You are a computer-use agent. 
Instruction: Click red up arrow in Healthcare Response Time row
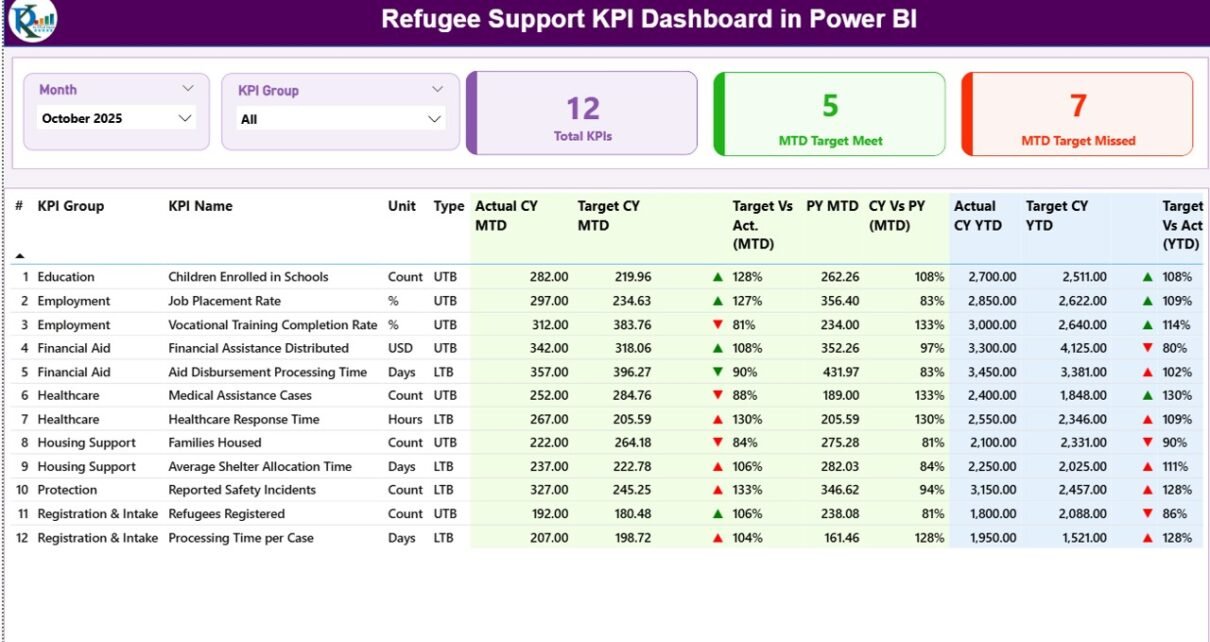pos(717,420)
